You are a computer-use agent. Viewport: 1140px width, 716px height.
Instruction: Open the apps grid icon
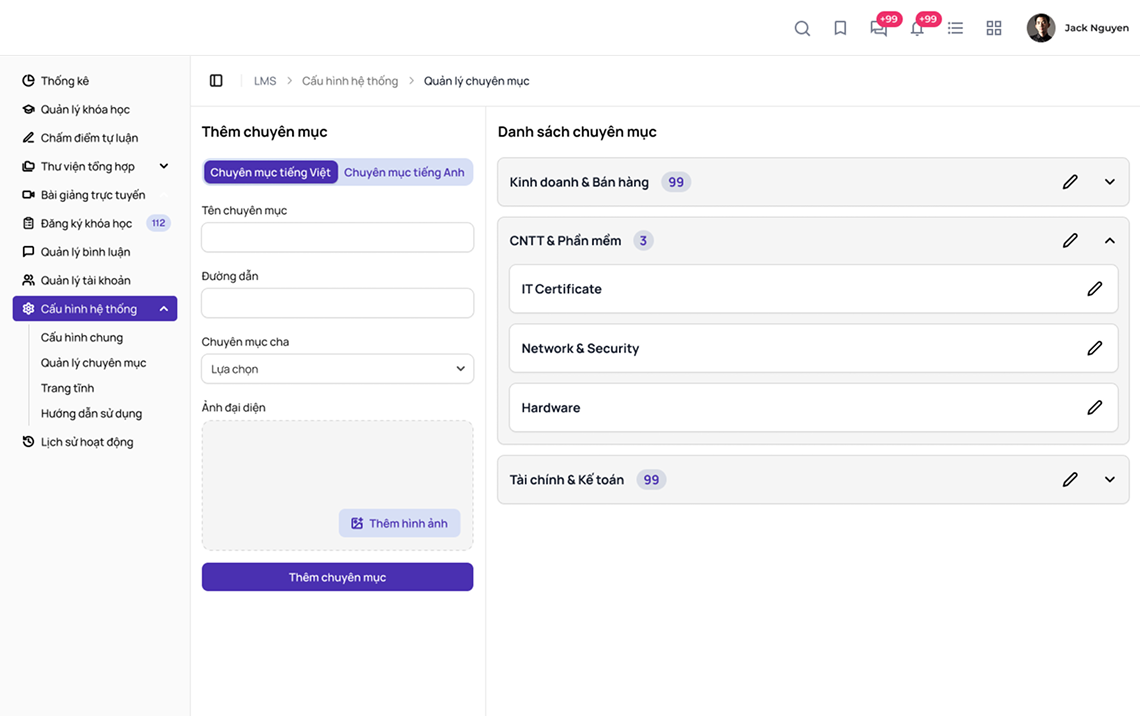[993, 28]
